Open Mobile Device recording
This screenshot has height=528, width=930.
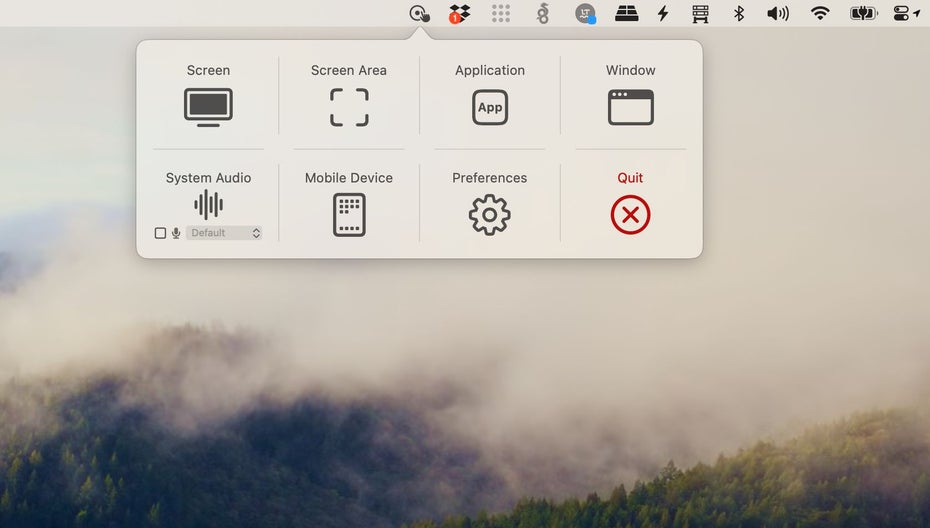tap(349, 214)
